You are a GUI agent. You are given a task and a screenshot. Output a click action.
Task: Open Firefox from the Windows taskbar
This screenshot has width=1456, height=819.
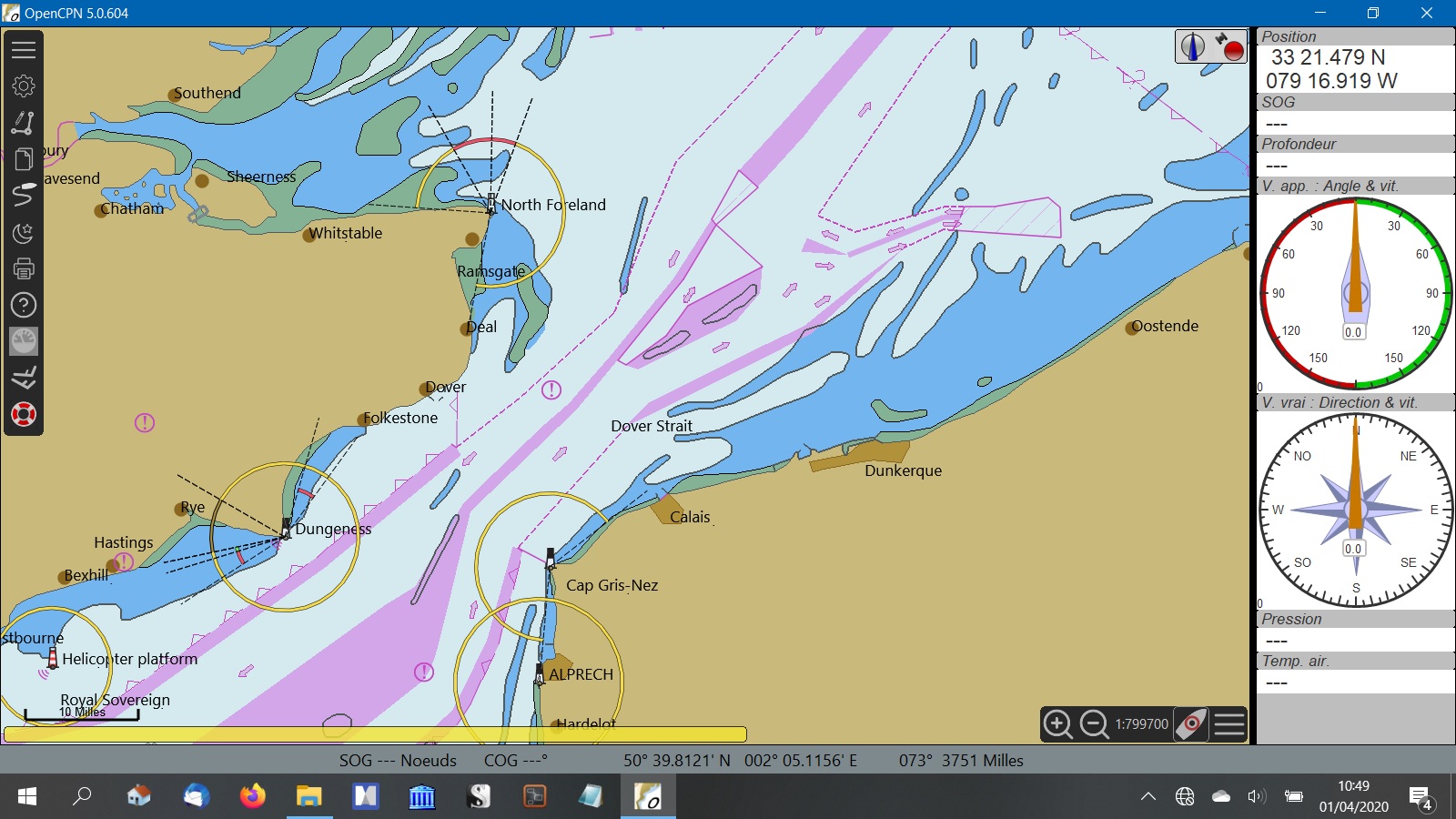pos(252,797)
